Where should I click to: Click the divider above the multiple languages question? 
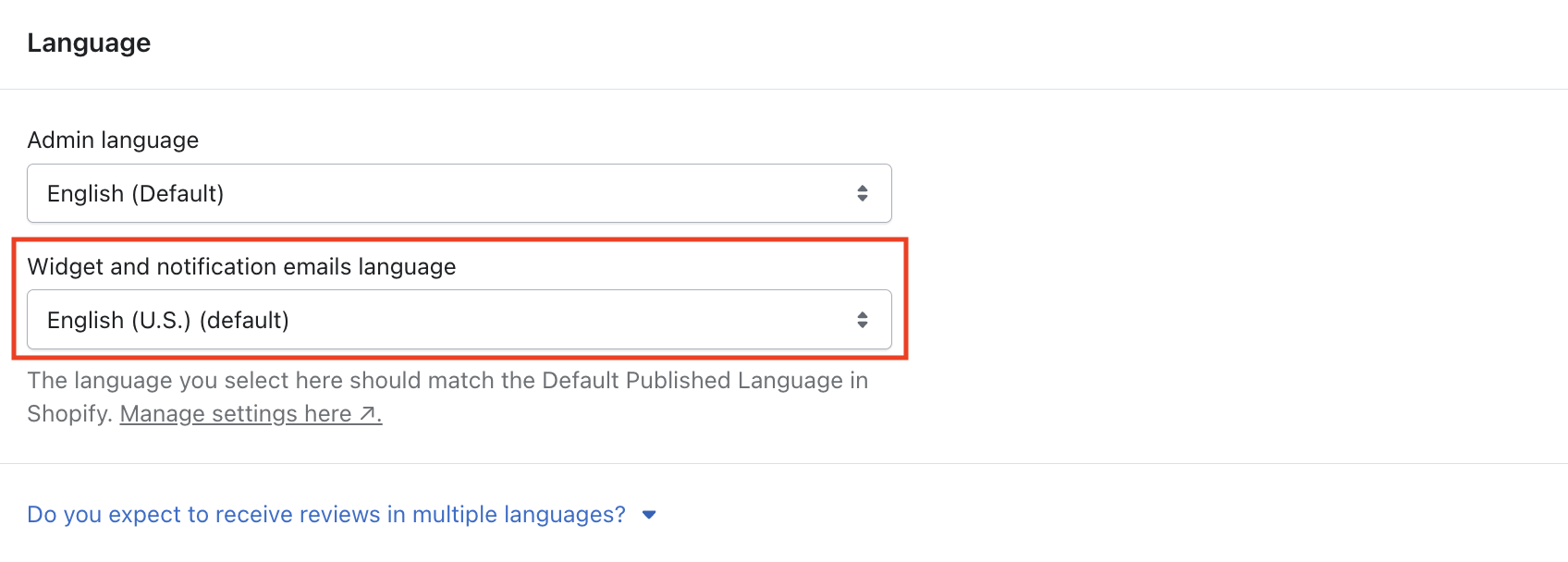click(x=784, y=463)
